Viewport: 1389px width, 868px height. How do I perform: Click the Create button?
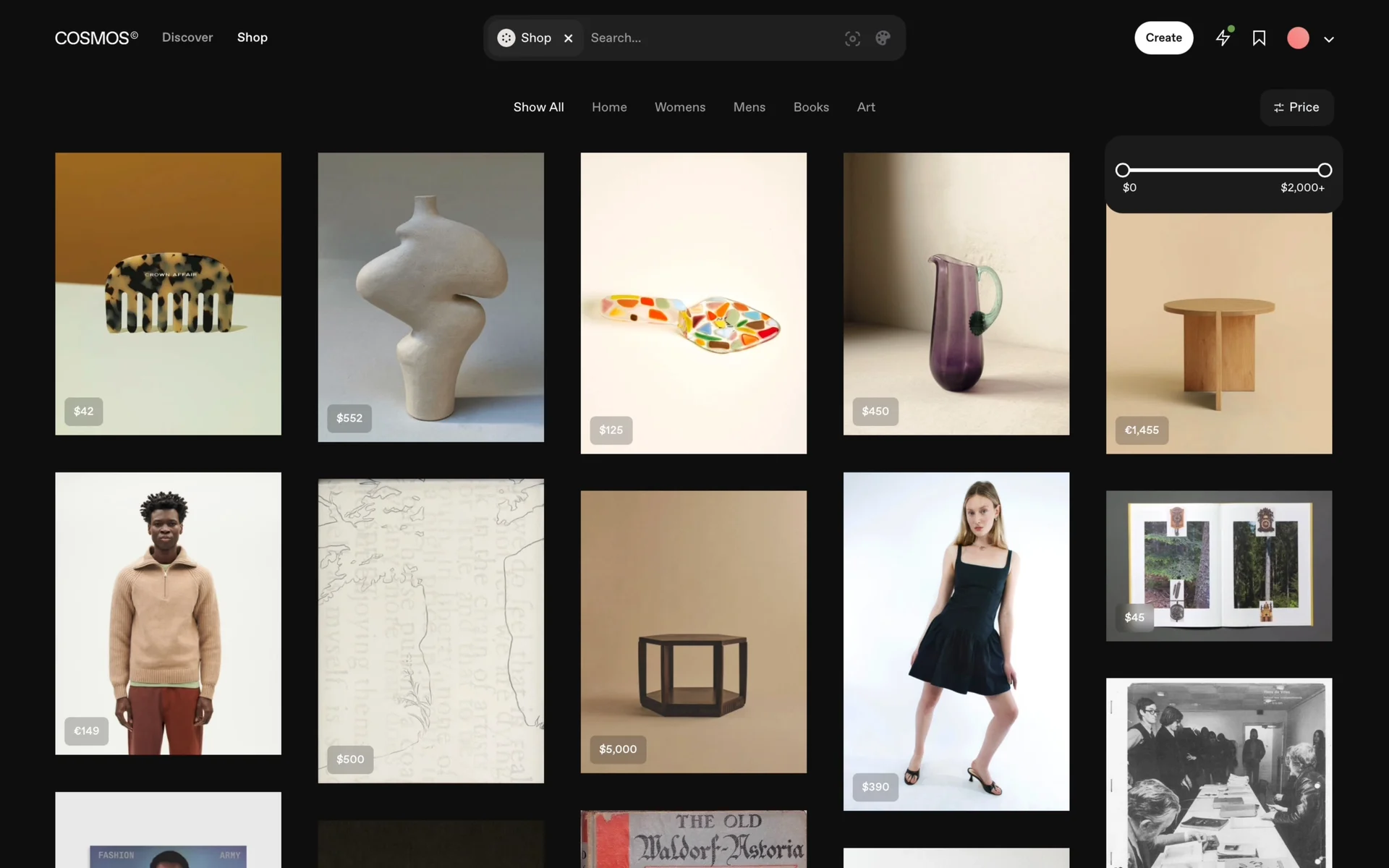tap(1163, 38)
